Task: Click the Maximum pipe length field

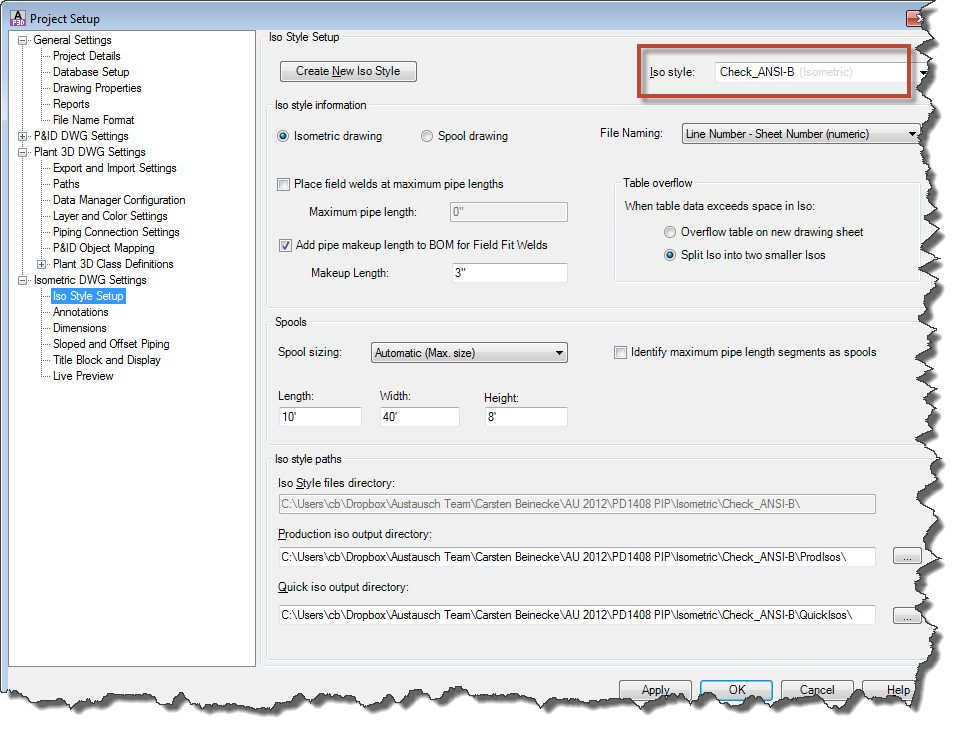Action: (x=509, y=212)
